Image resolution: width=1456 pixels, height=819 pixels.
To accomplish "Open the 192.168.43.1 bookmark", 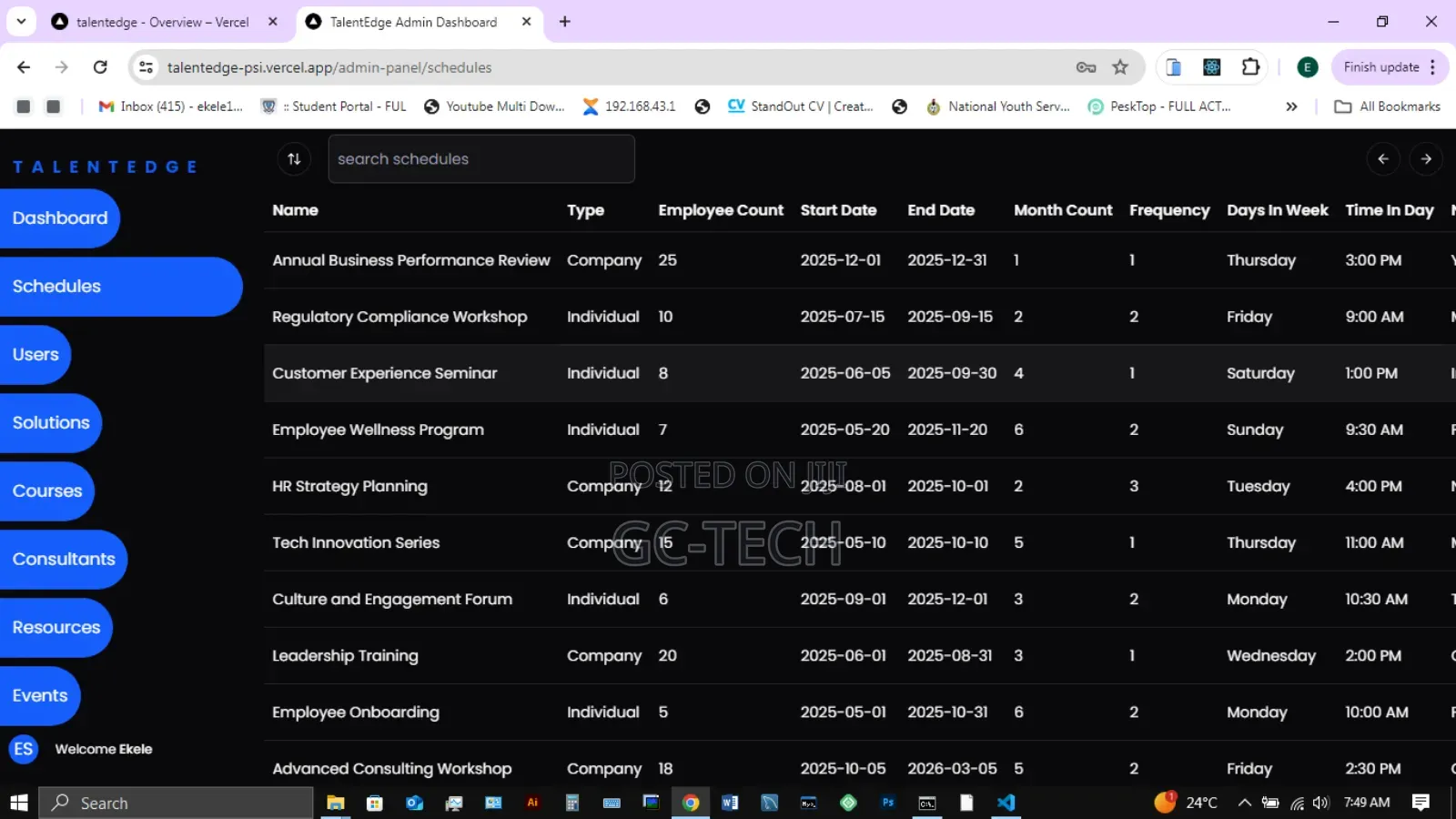I will (630, 106).
